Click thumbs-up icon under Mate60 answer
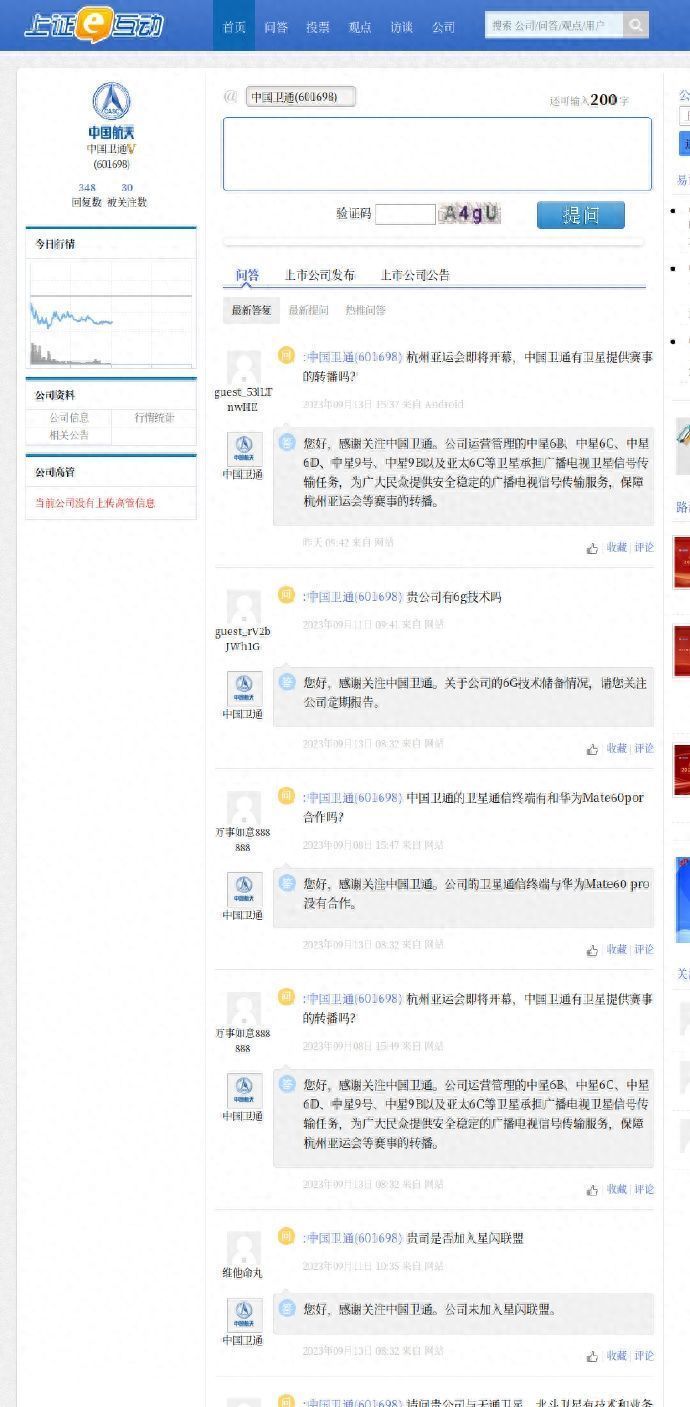The height and width of the screenshot is (1407, 690). point(592,950)
